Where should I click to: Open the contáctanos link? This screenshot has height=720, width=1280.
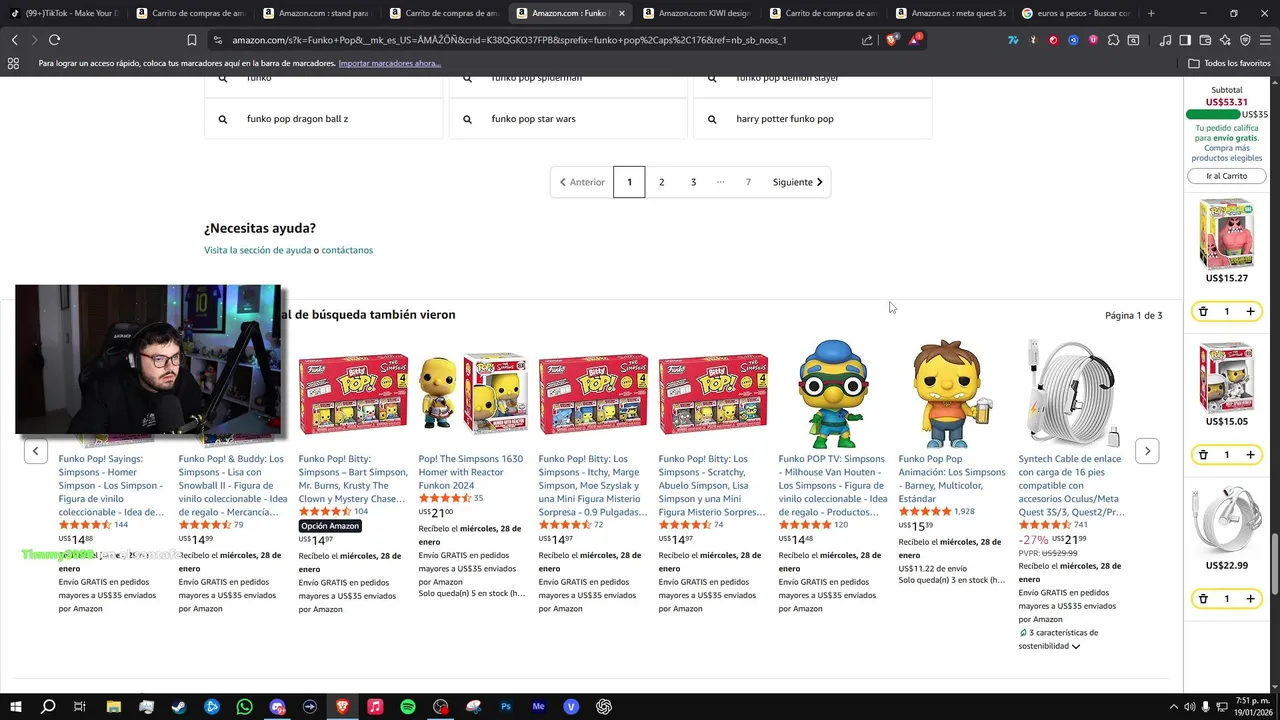coord(347,250)
